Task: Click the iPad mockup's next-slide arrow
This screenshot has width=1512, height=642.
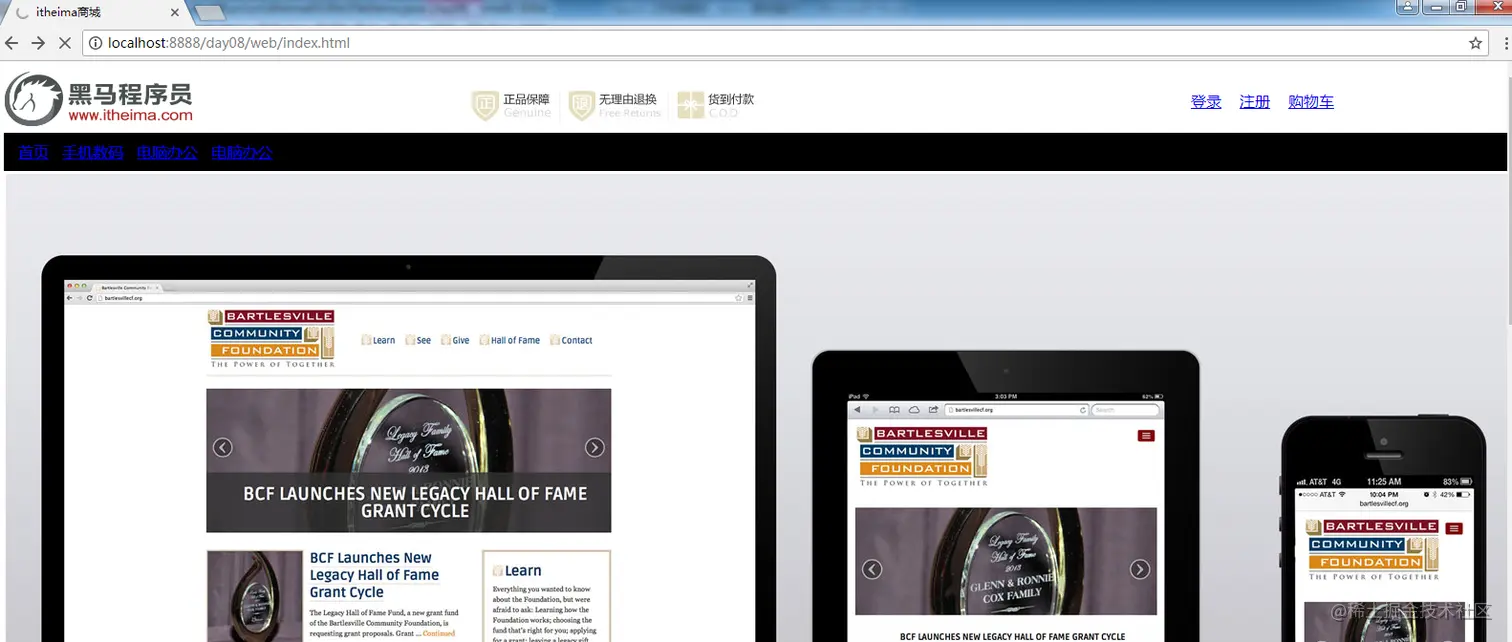Action: tap(1140, 569)
